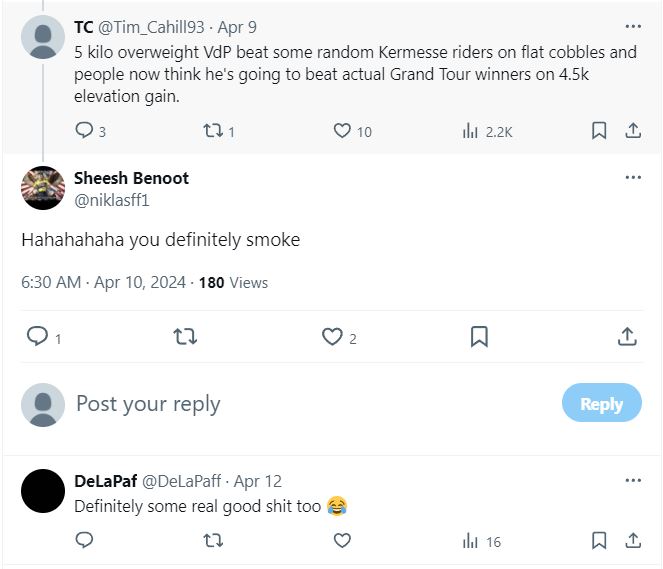Like TC's tweet with 10 likes
The width and height of the screenshot is (663, 569).
click(342, 131)
